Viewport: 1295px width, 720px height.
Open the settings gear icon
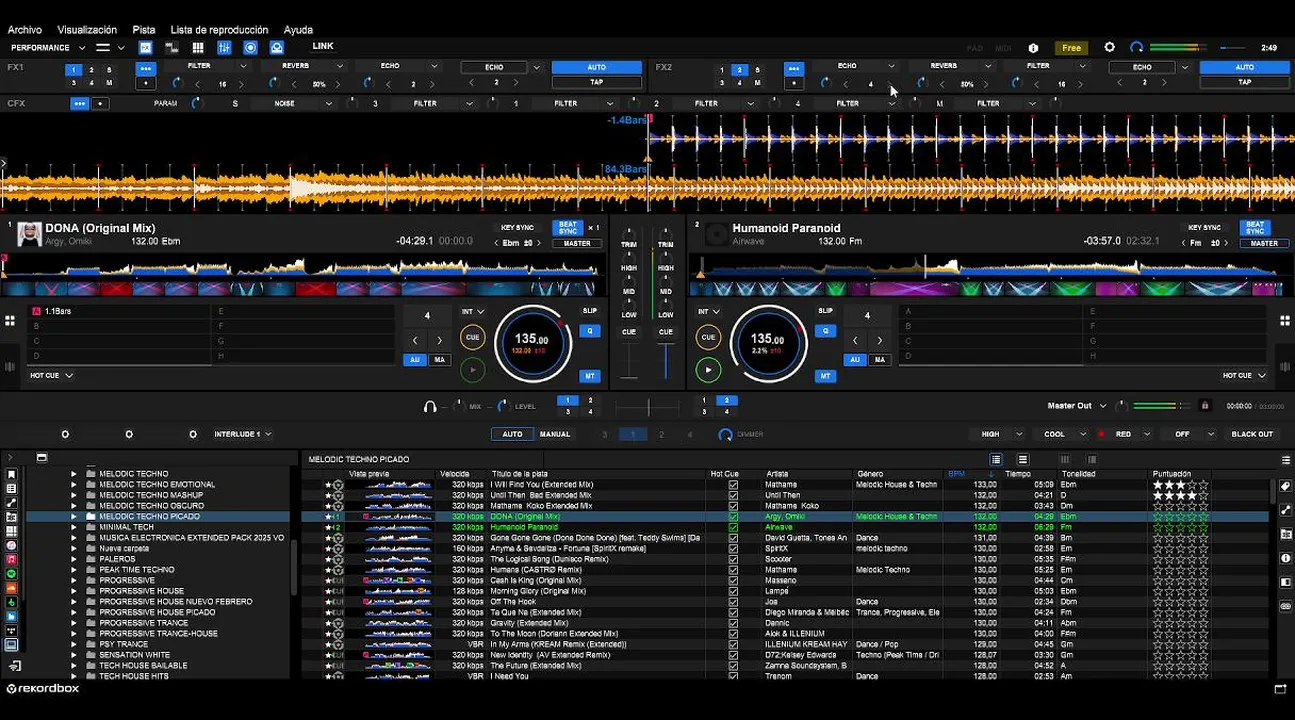point(1109,47)
